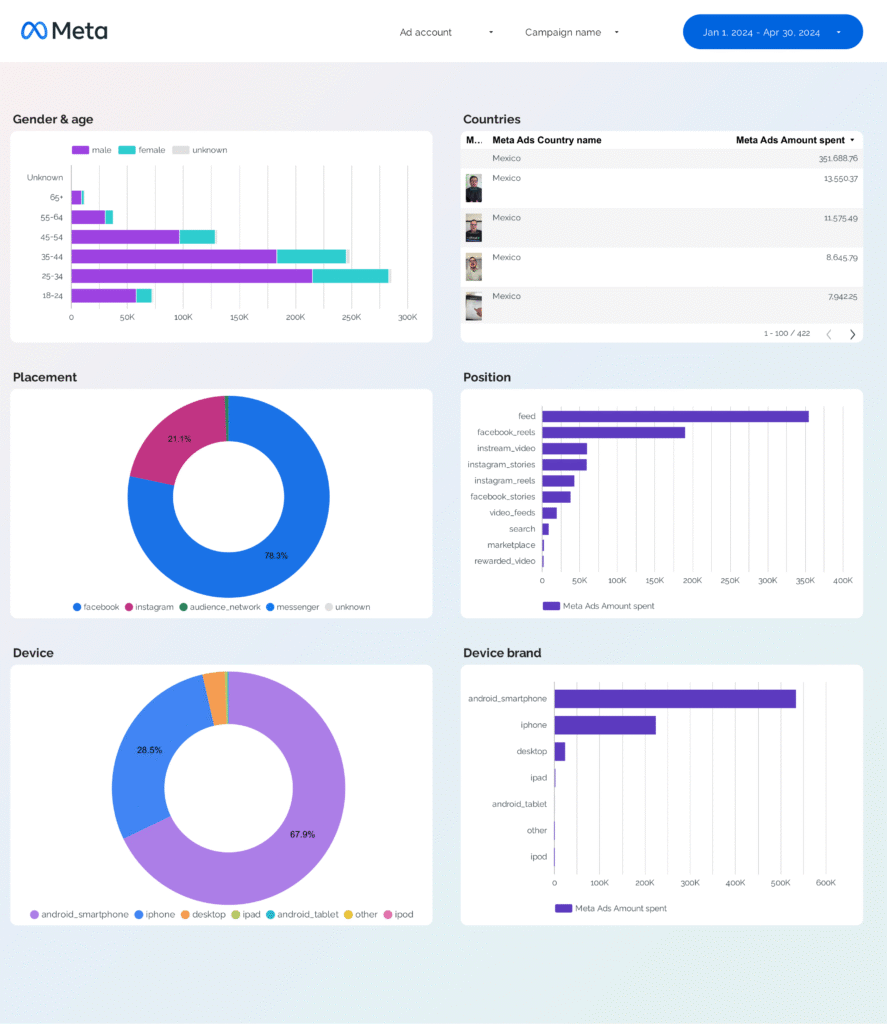Image resolution: width=887 pixels, height=1024 pixels.
Task: Open the date range picker
Action: pyautogui.click(x=773, y=32)
